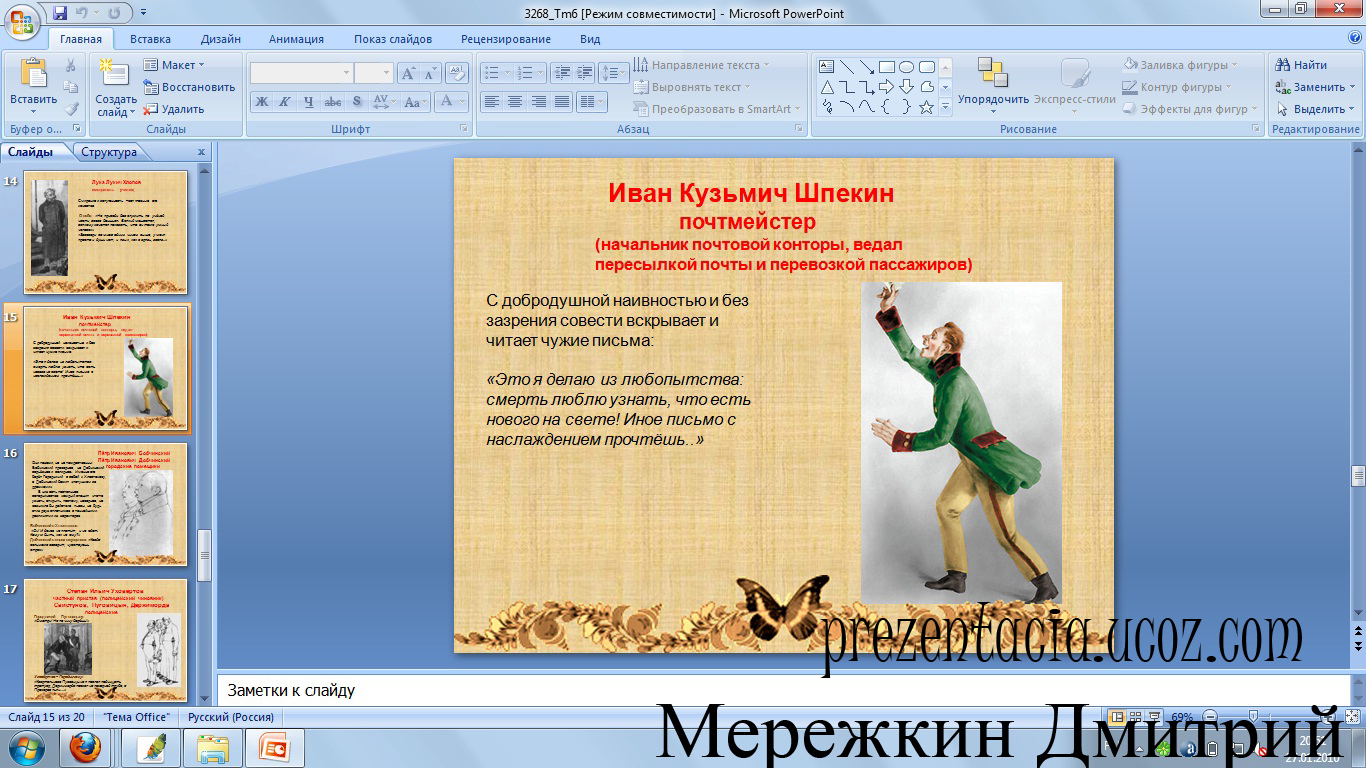Toggle center text alignment
The width and height of the screenshot is (1366, 768).
tap(515, 101)
